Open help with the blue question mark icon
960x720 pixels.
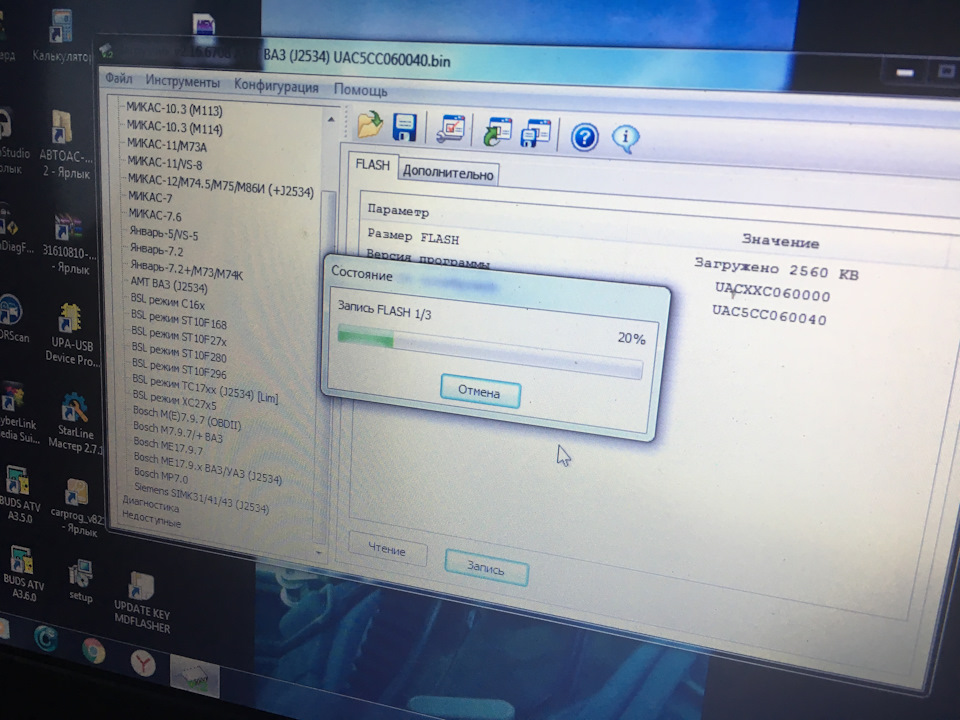(x=584, y=136)
